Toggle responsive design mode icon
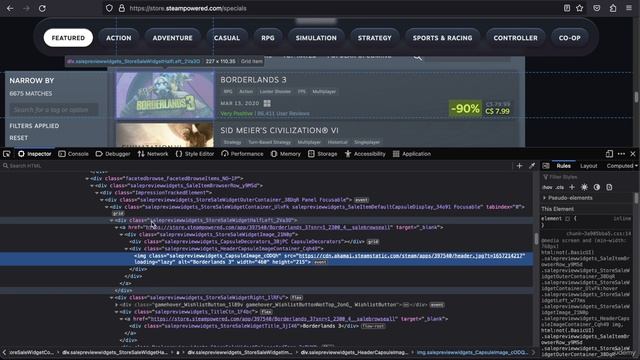Screen dimensions: 640x360 (609, 154)
